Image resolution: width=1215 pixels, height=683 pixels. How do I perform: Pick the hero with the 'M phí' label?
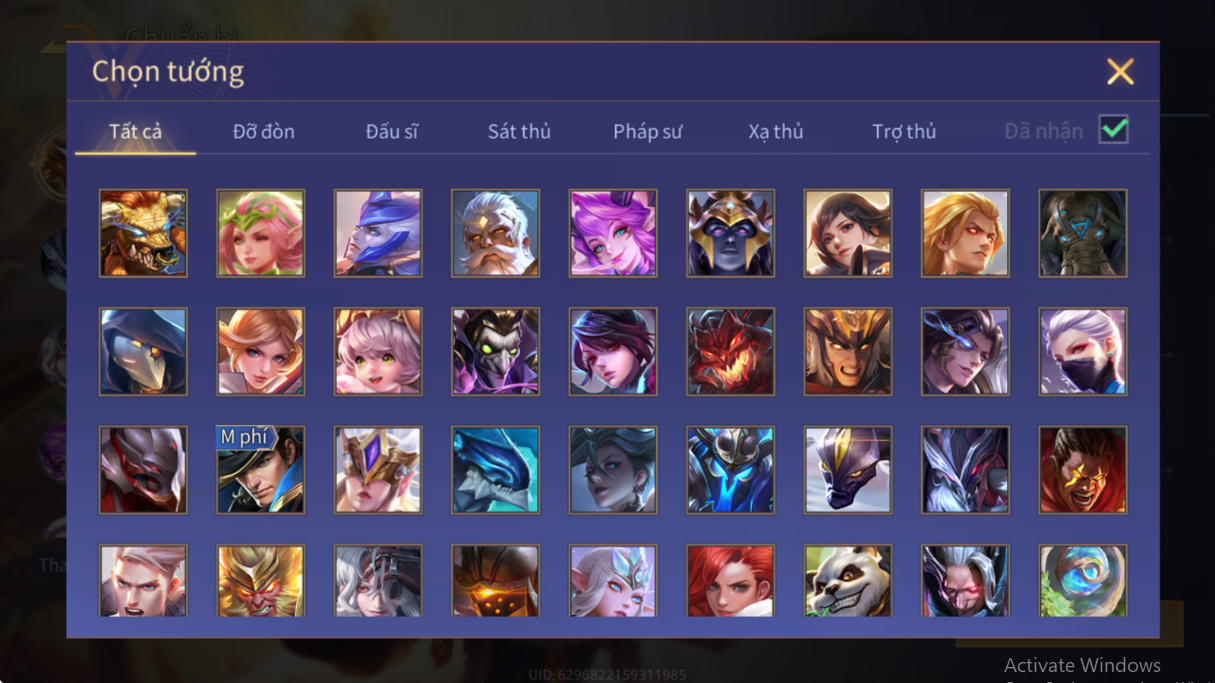[260, 469]
